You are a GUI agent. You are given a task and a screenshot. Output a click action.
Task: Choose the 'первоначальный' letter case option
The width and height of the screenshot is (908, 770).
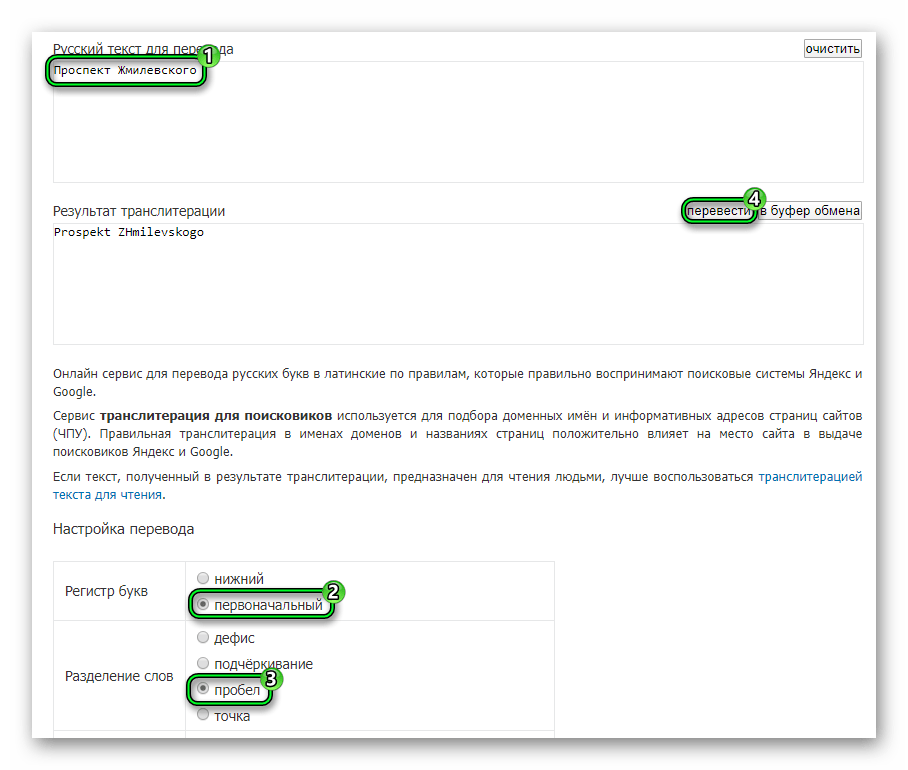pyautogui.click(x=203, y=605)
